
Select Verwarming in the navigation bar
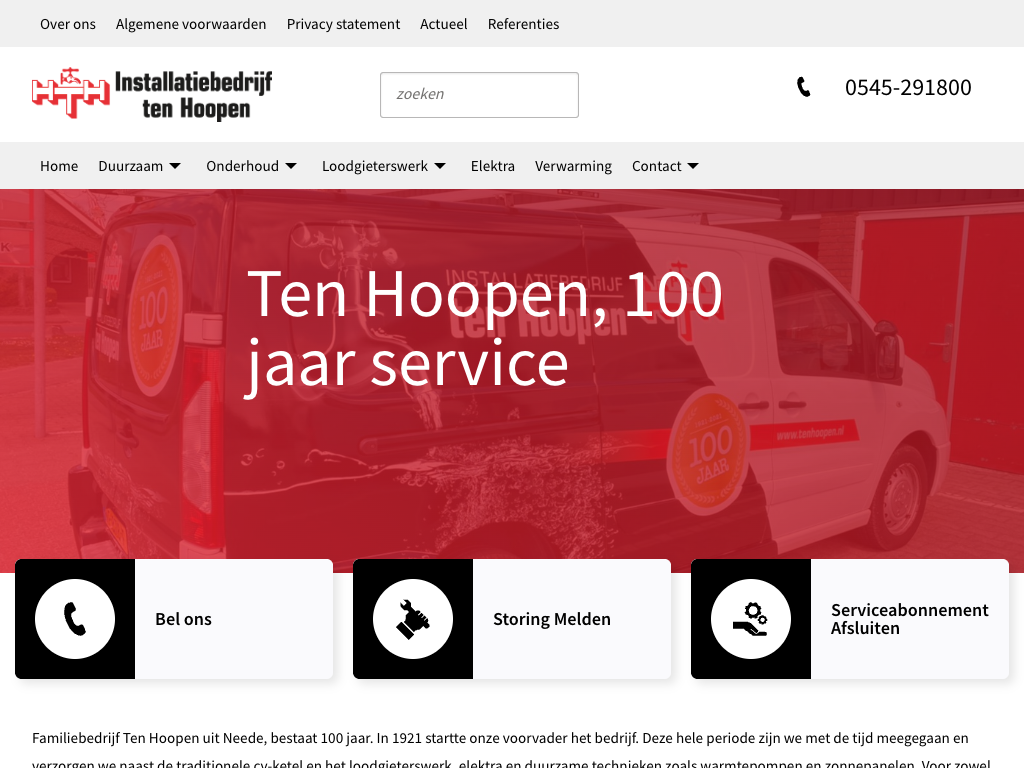point(573,166)
